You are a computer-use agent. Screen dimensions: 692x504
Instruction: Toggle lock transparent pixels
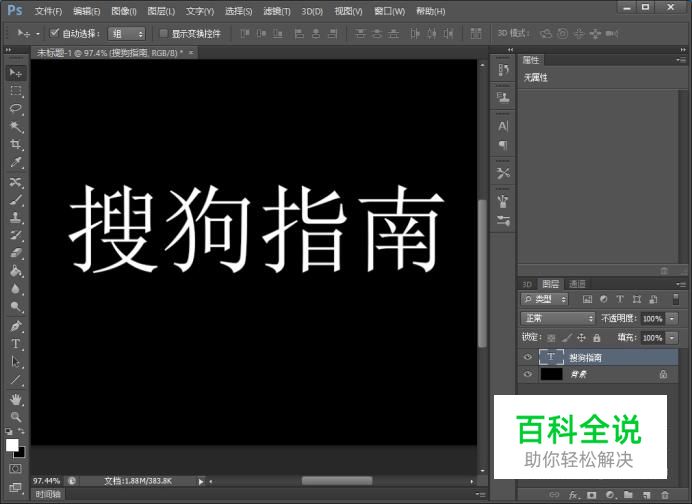[551, 338]
